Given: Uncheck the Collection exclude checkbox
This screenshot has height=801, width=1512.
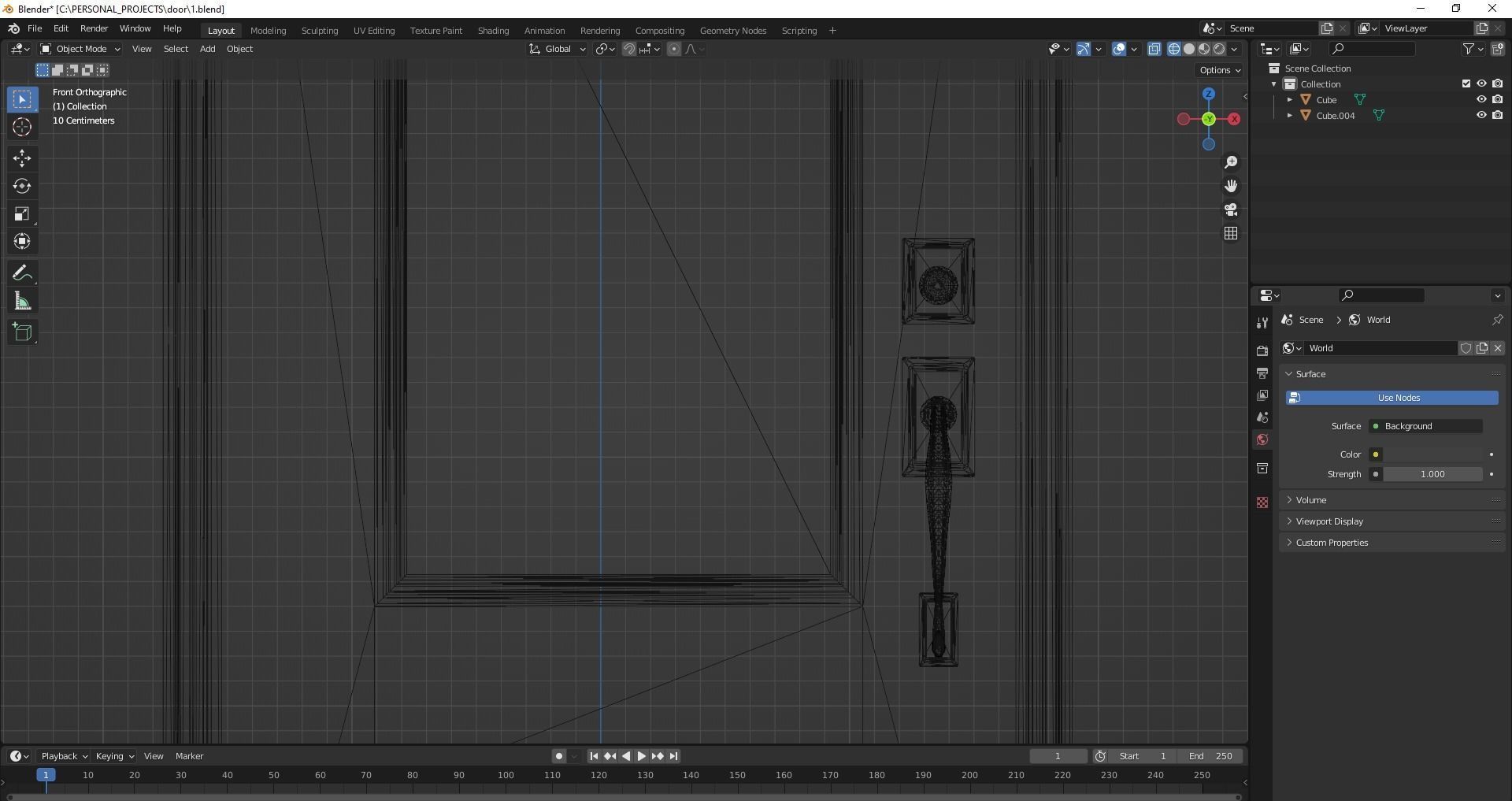Looking at the screenshot, I should tap(1466, 83).
